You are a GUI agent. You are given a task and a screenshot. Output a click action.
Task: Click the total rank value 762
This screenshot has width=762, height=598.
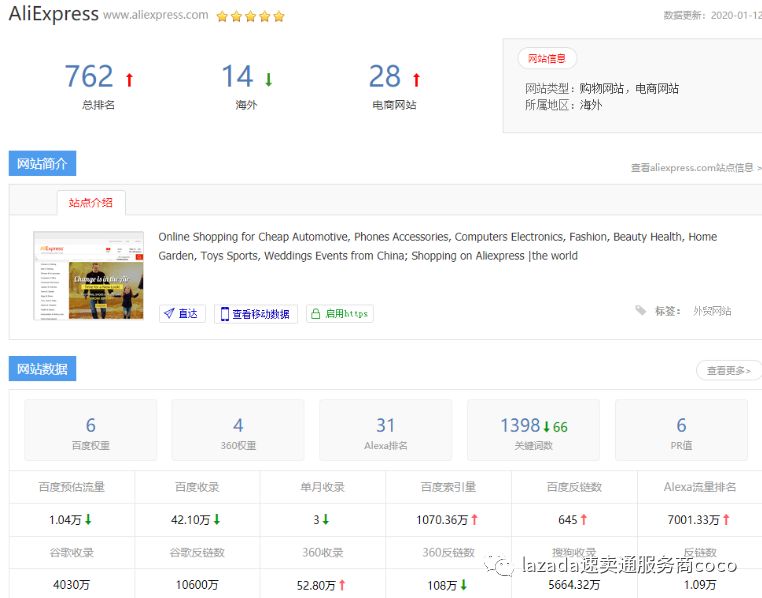89,76
